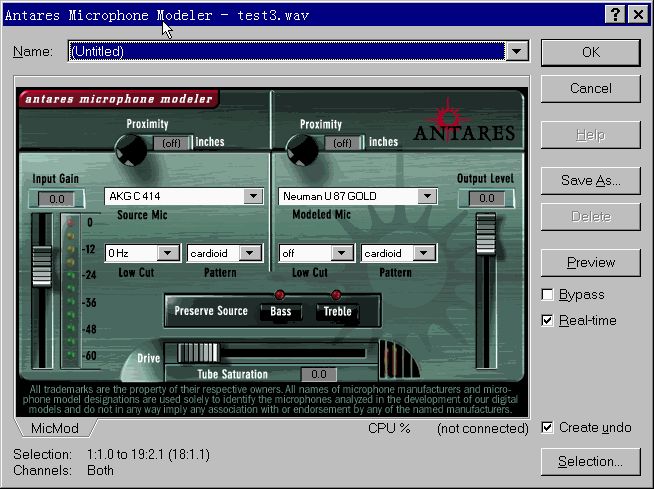Uncheck the Create undo checkbox
This screenshot has height=489, width=654.
point(547,427)
